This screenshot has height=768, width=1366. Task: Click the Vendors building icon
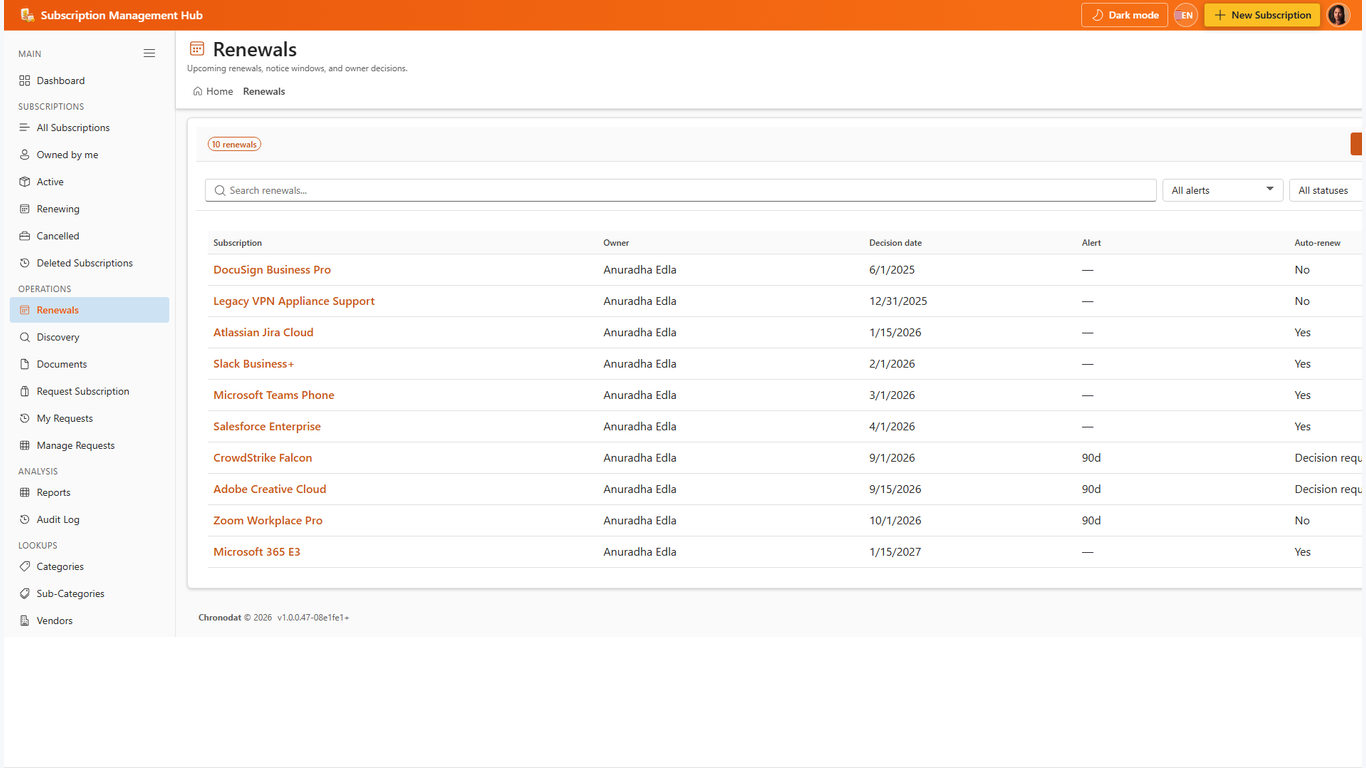(x=25, y=620)
